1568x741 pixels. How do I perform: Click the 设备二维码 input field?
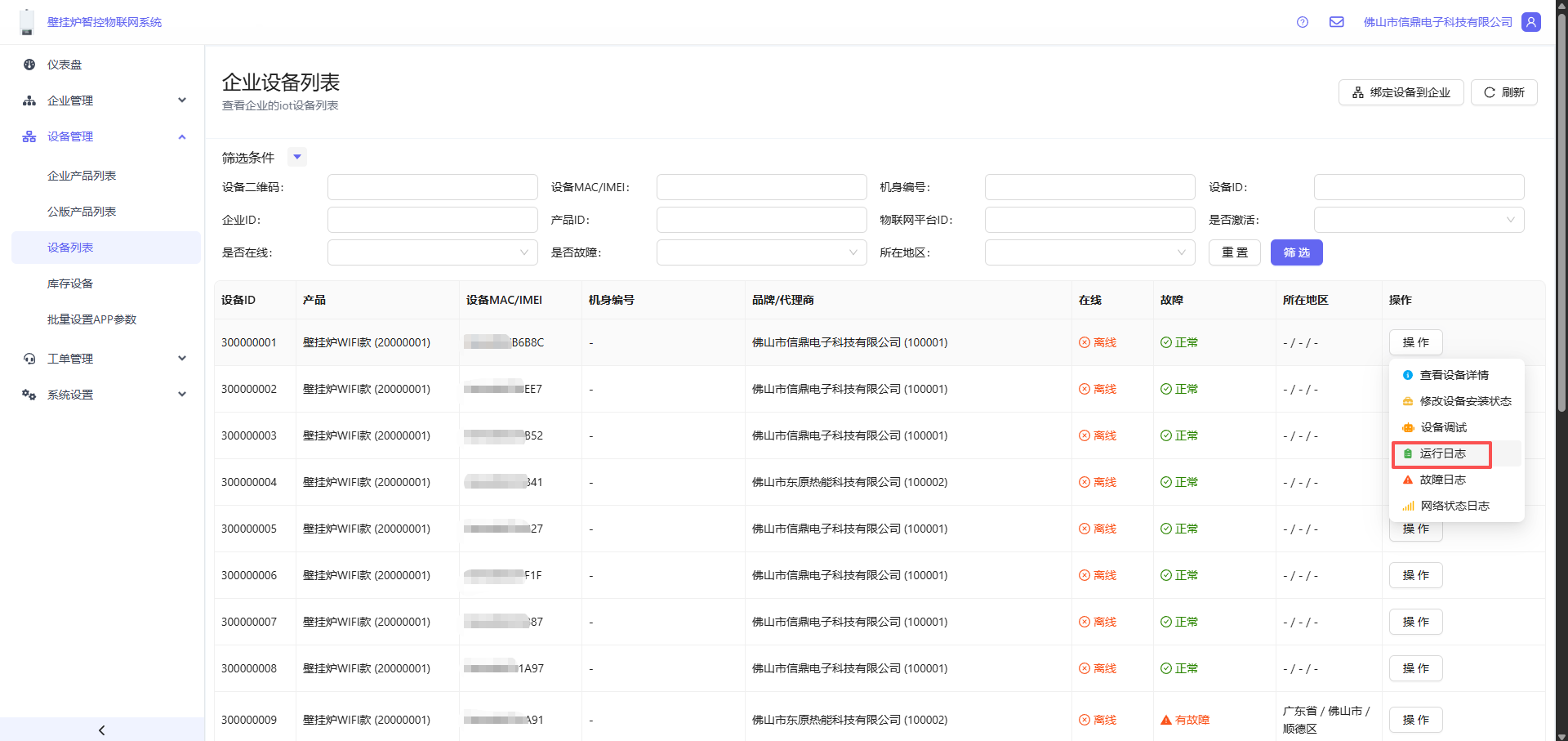point(432,187)
